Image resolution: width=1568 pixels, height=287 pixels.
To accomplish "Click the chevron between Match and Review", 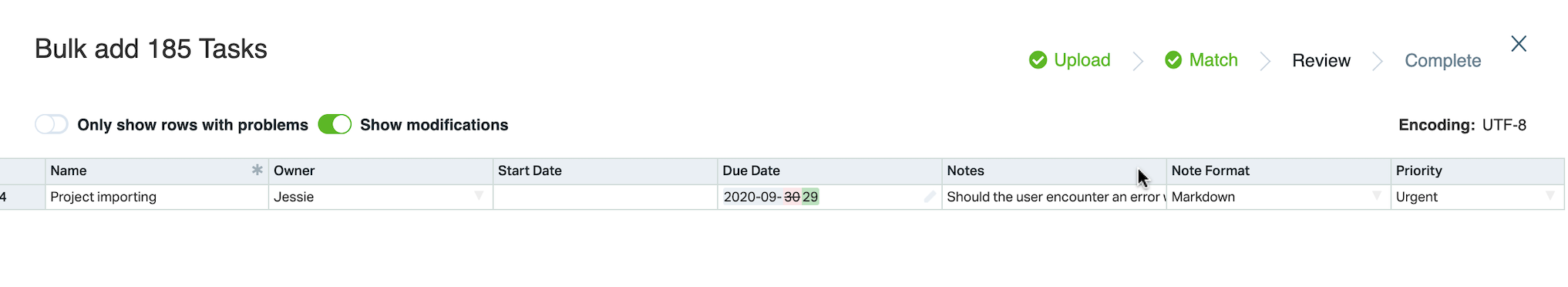I will point(1265,61).
